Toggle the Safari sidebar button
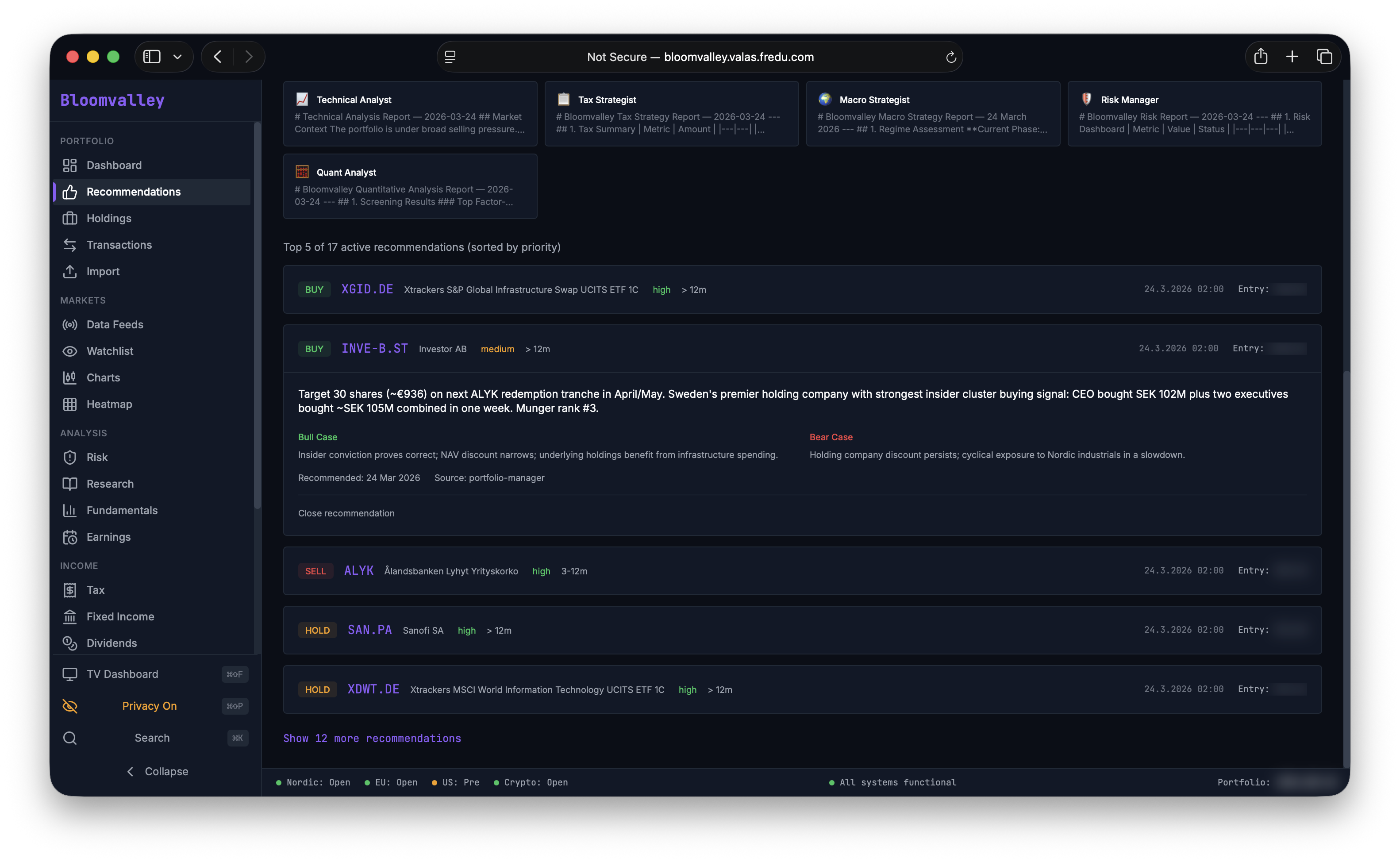 coord(152,57)
